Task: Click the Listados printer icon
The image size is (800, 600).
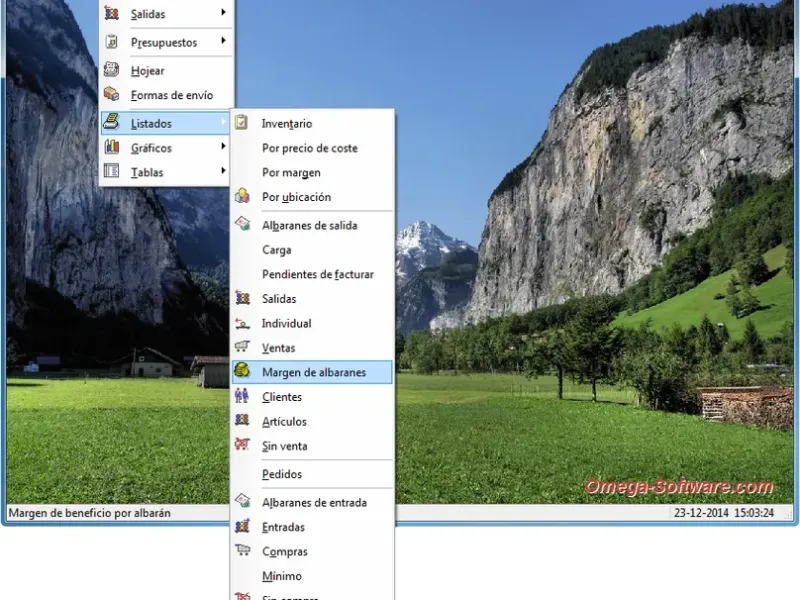Action: click(111, 122)
